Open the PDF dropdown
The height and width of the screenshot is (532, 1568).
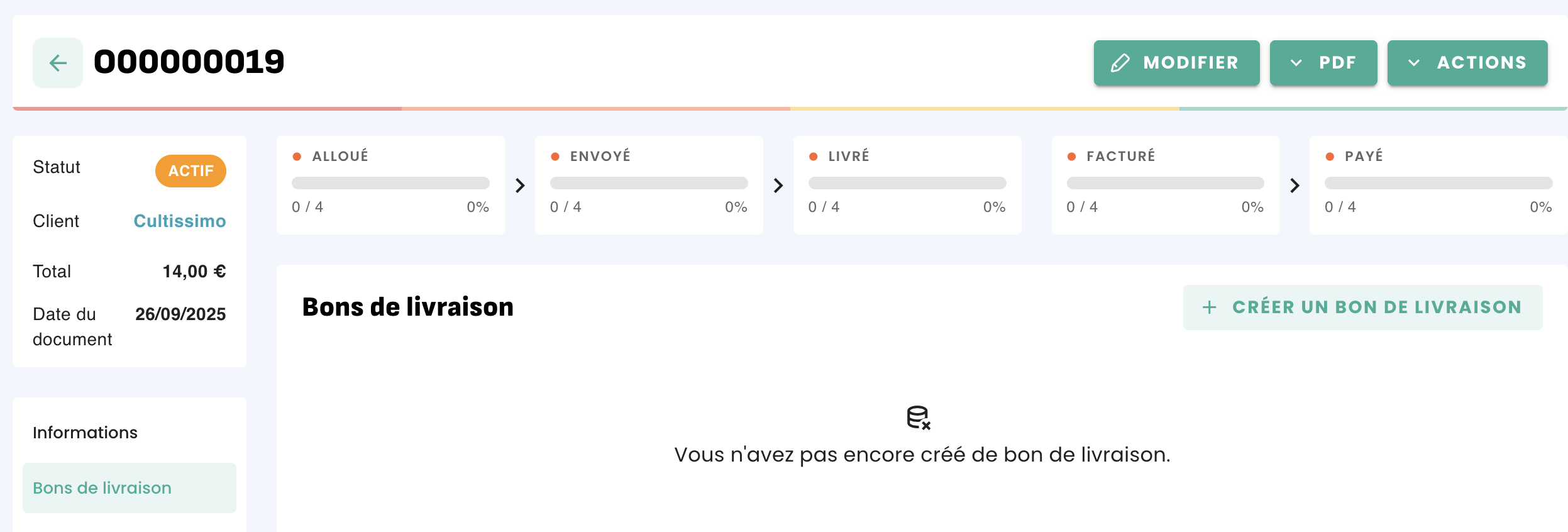1323,63
